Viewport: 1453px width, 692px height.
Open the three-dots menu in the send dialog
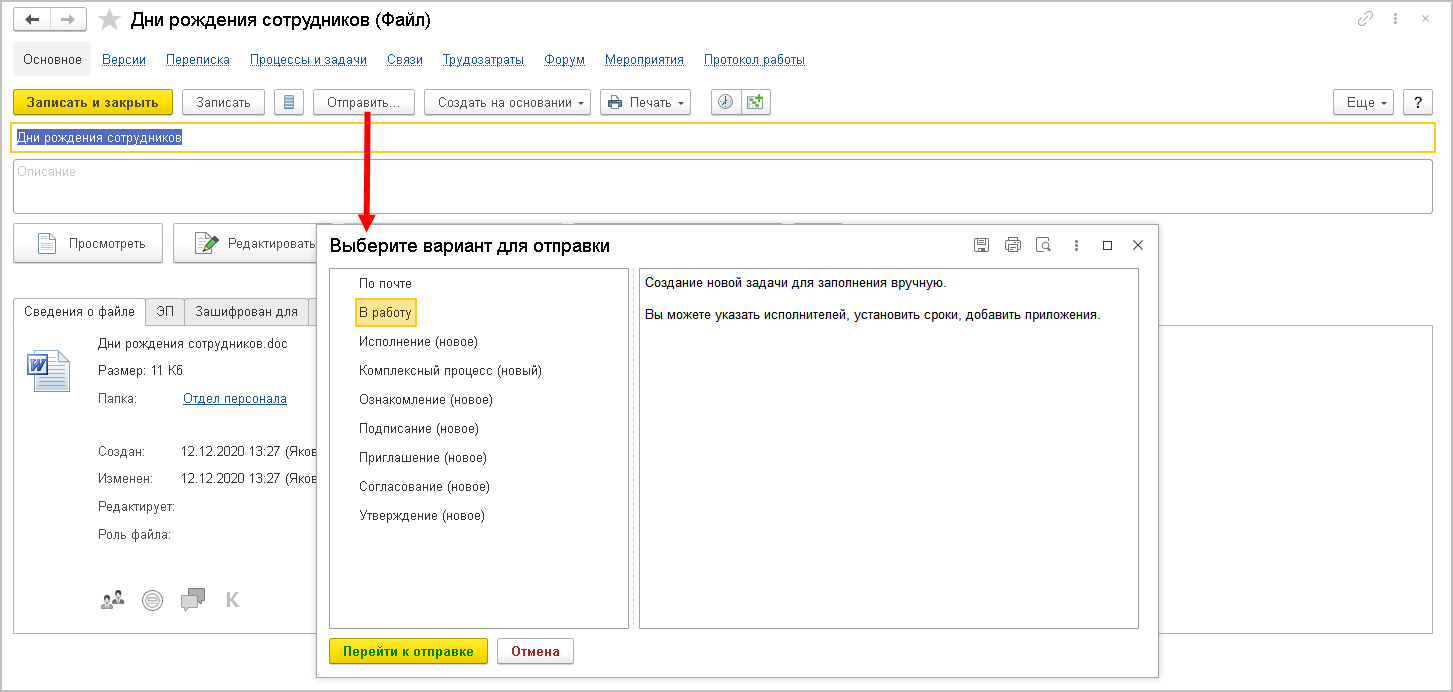[1076, 245]
